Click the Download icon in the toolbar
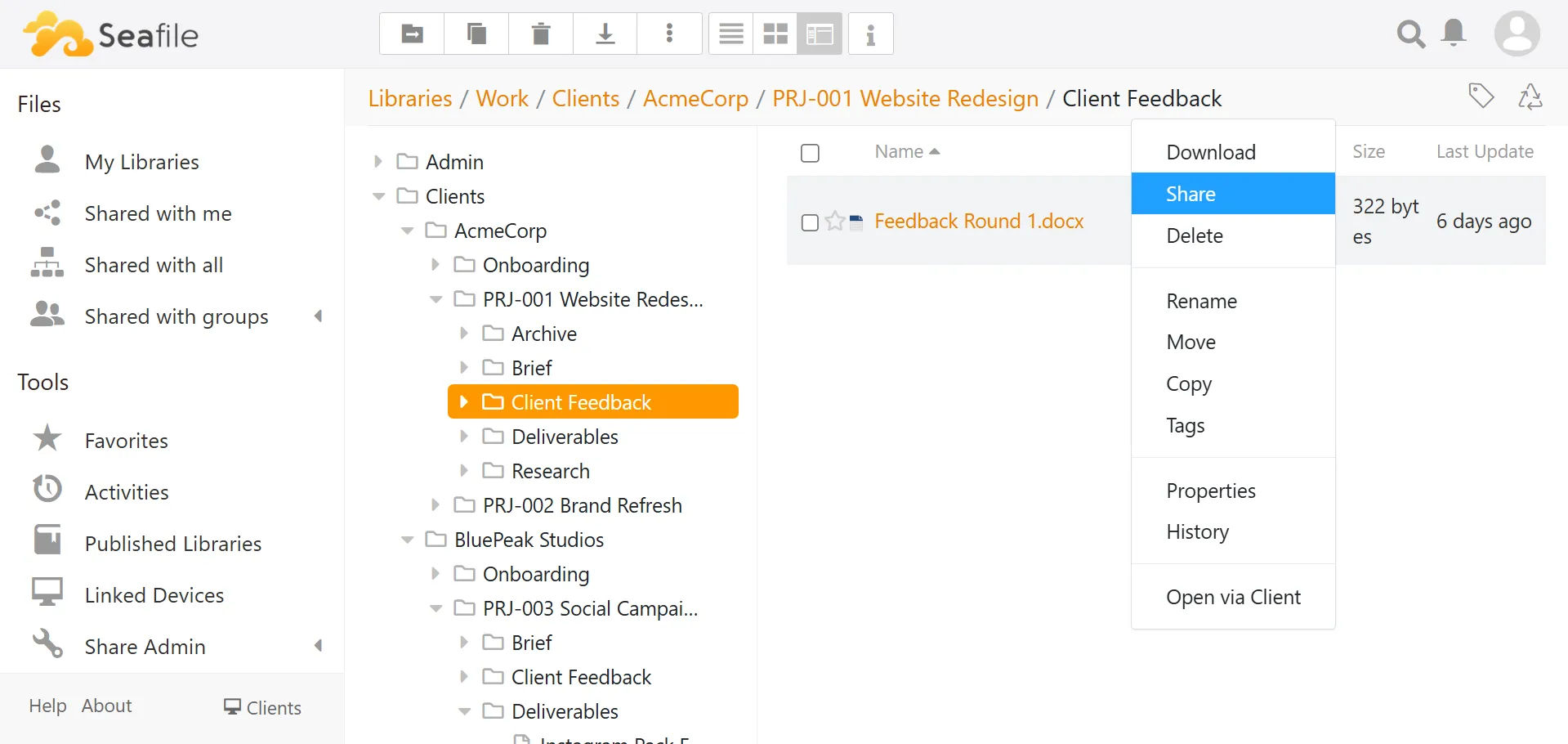The height and width of the screenshot is (744, 1568). click(605, 34)
